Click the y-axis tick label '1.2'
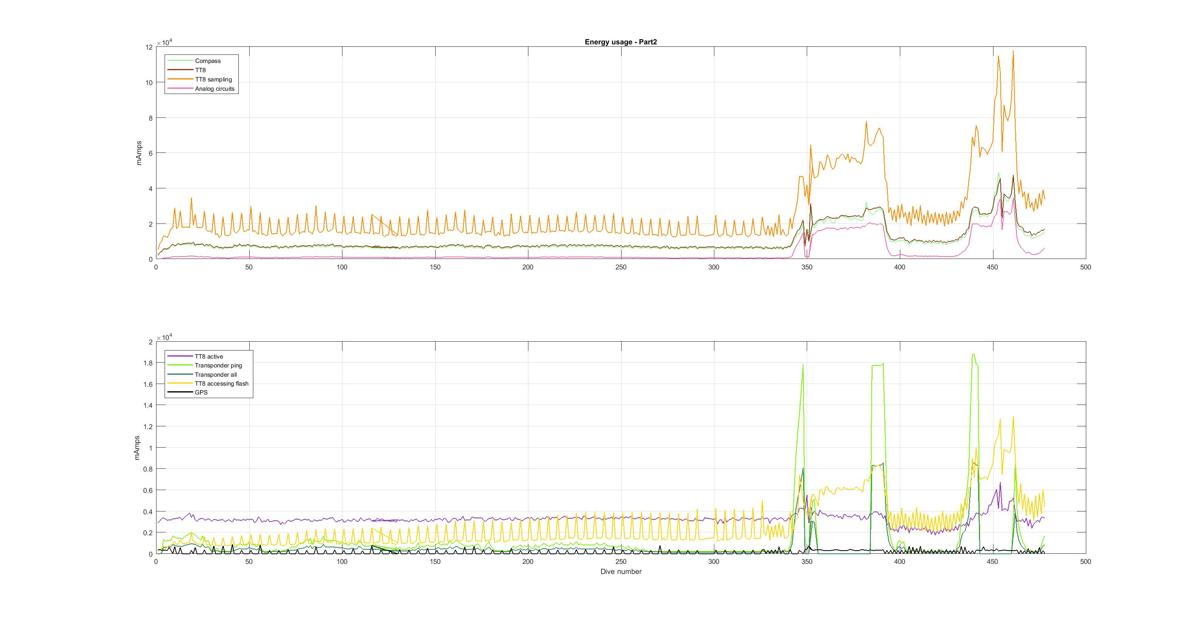This screenshot has width=1200, height=622. [x=148, y=427]
